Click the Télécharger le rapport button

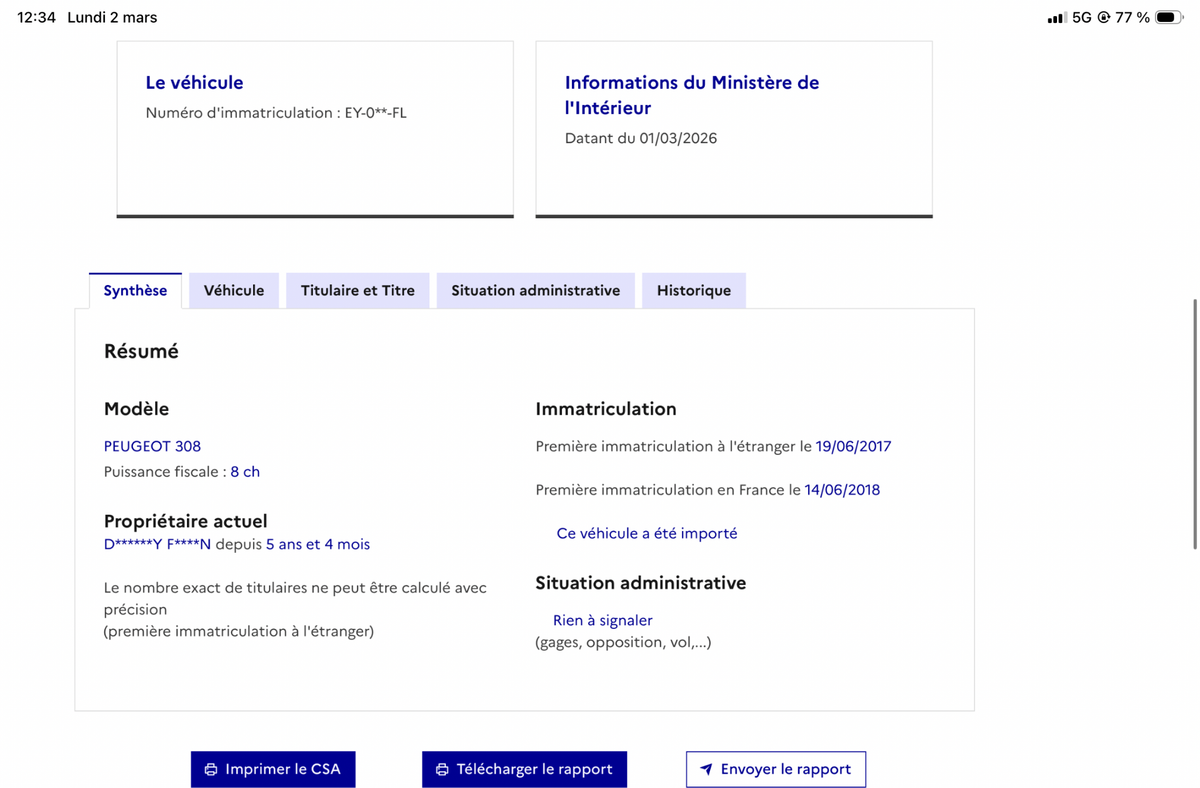click(524, 769)
